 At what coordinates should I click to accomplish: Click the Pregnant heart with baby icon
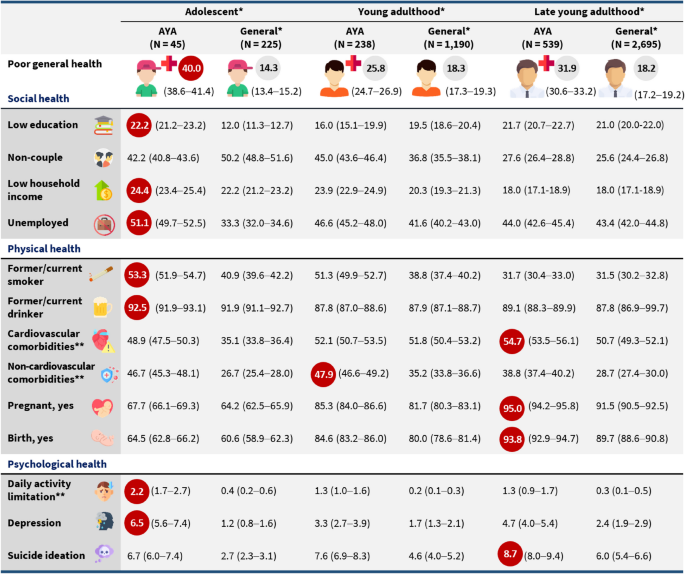click(x=103, y=408)
